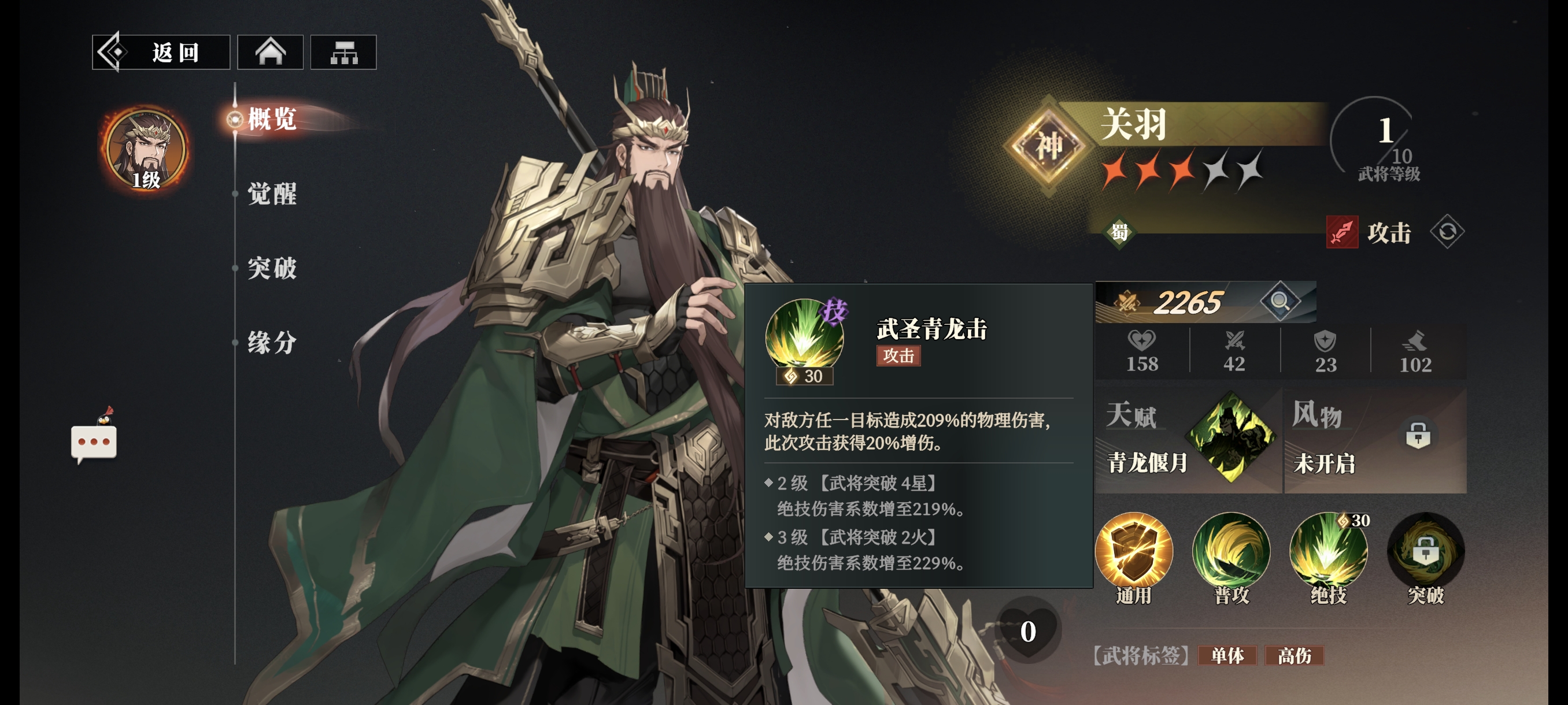Click the 返回 back button

[x=161, y=53]
